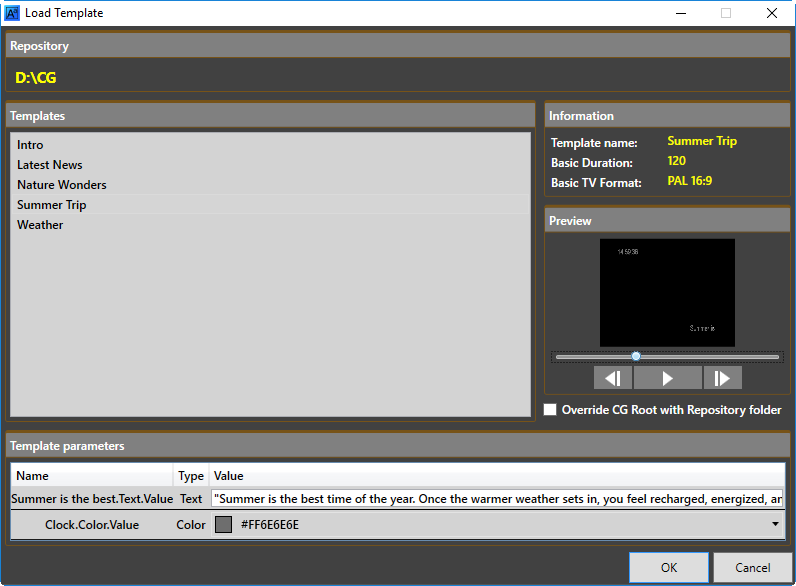796x586 pixels.
Task: Click the gray Clock color swatch
Action: click(x=223, y=525)
